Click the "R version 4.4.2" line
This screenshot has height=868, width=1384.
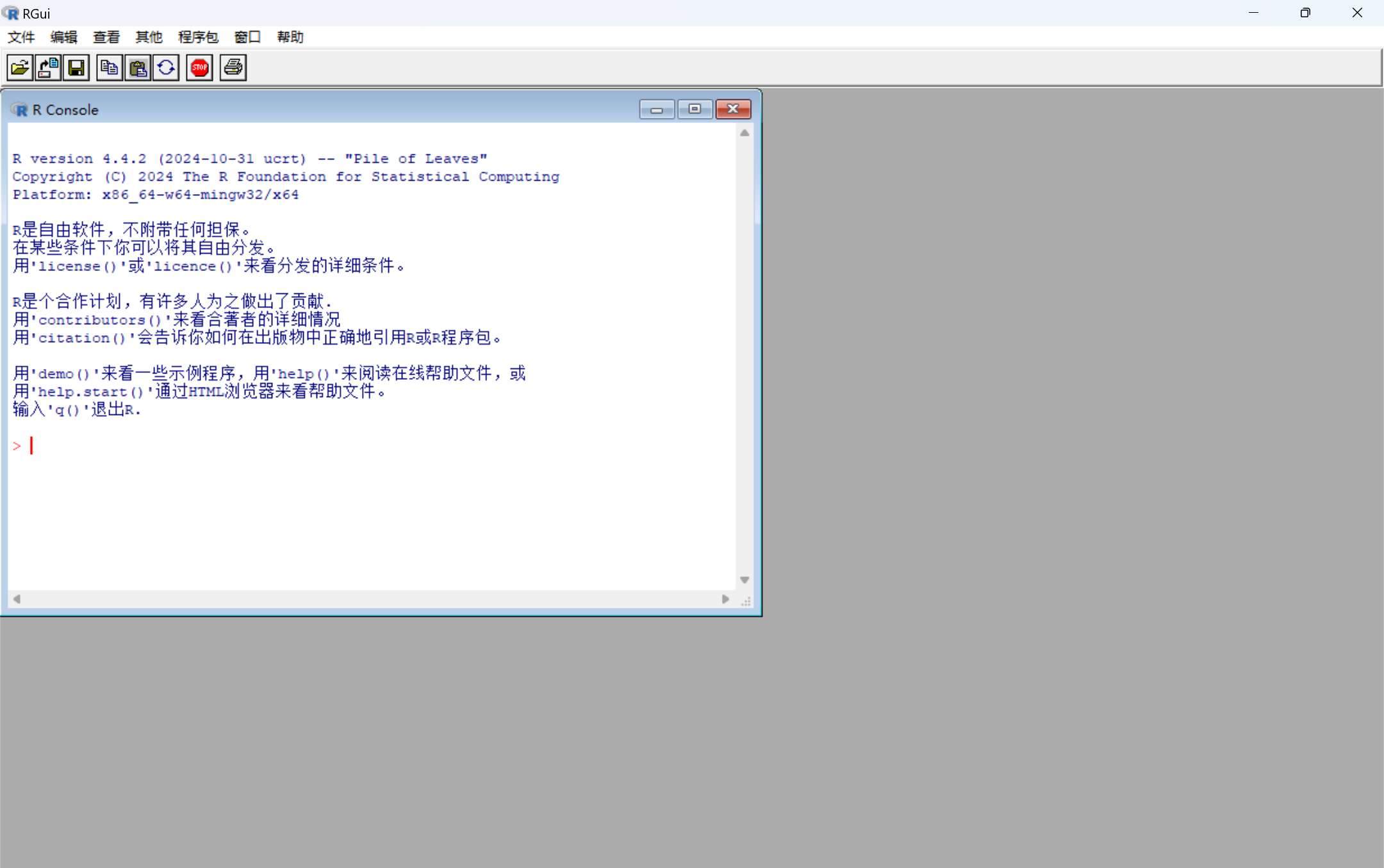pos(250,159)
